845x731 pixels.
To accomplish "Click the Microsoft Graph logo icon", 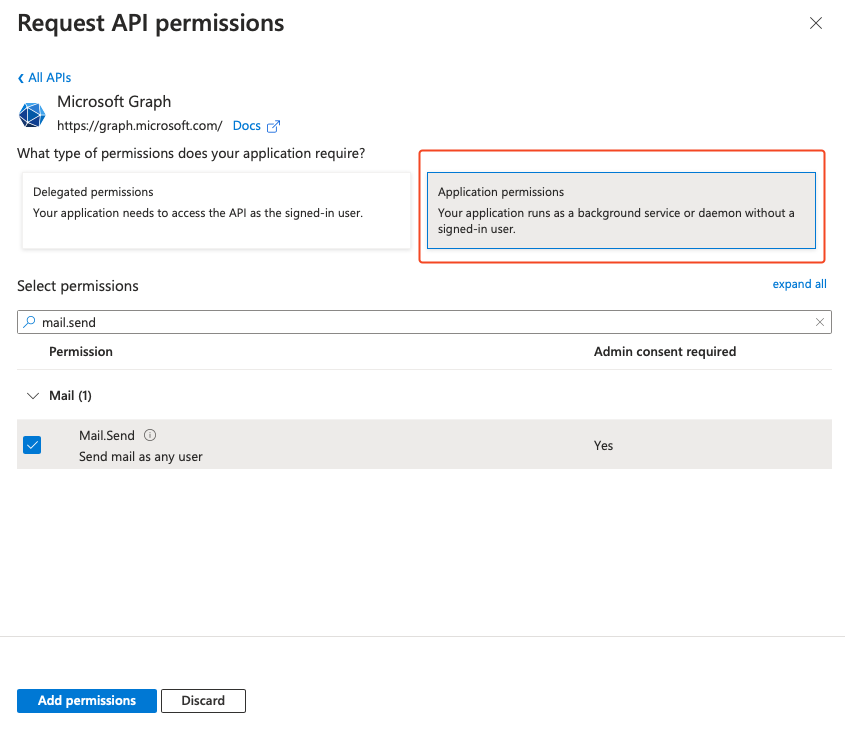I will [x=31, y=113].
